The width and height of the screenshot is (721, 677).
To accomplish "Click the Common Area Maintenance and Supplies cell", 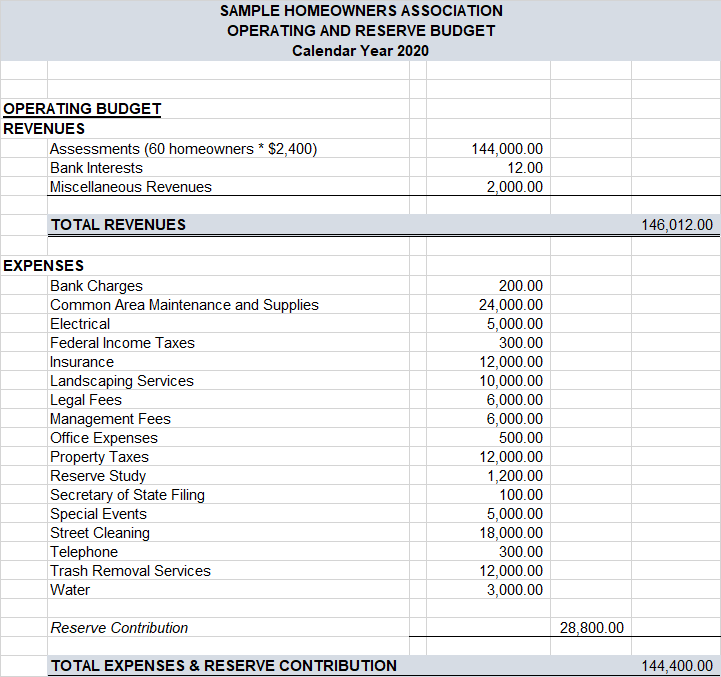I will click(x=184, y=305).
